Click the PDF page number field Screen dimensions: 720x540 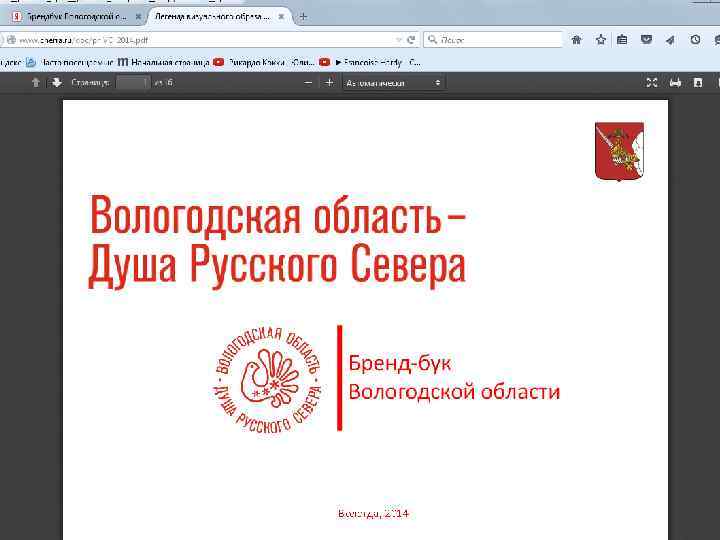(x=133, y=83)
